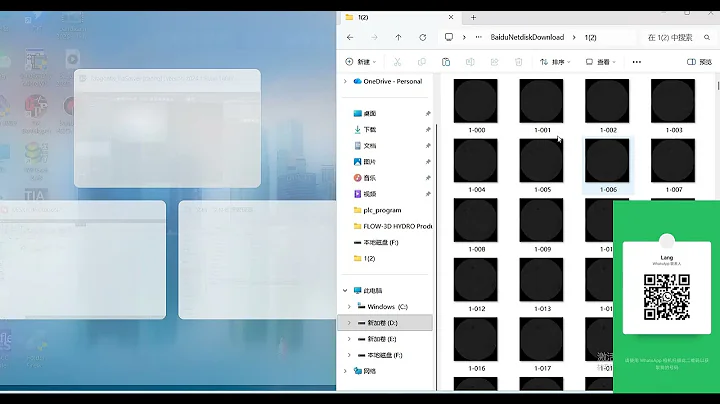720x404 pixels.
Task: Expand the Windows (C:) drive node
Action: click(x=349, y=307)
